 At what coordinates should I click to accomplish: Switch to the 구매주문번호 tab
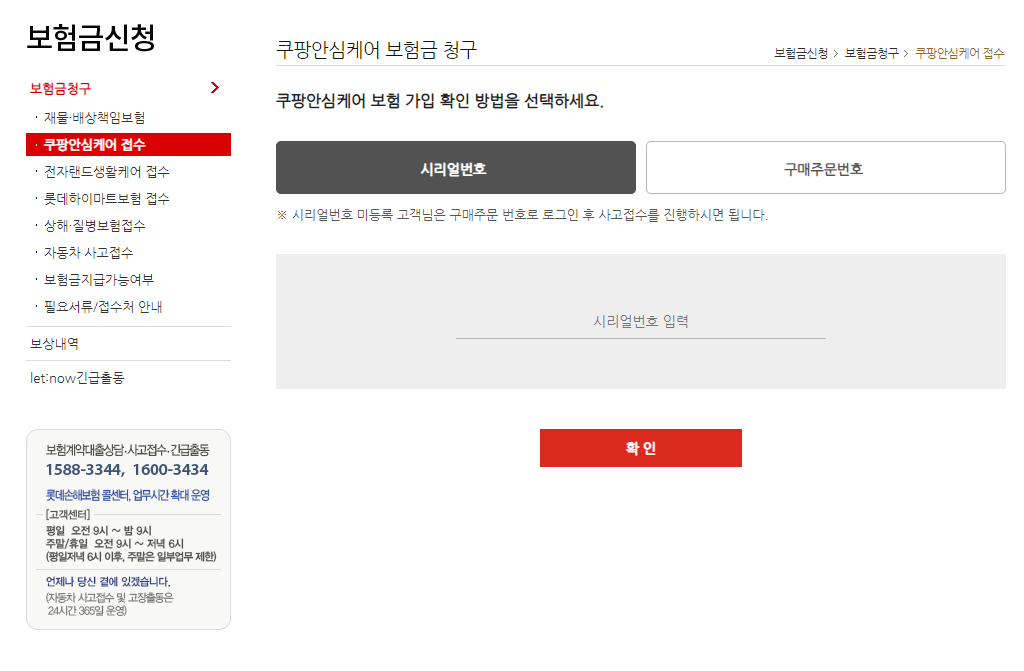(x=826, y=167)
